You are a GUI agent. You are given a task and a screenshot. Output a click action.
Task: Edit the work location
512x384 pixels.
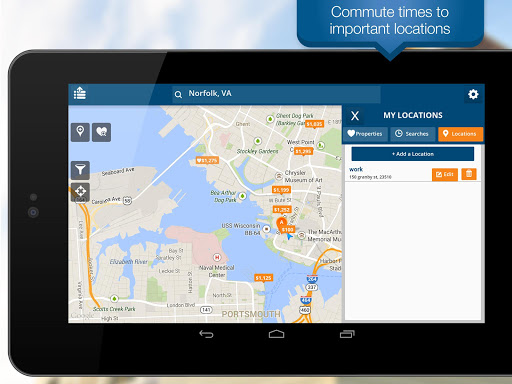(445, 174)
